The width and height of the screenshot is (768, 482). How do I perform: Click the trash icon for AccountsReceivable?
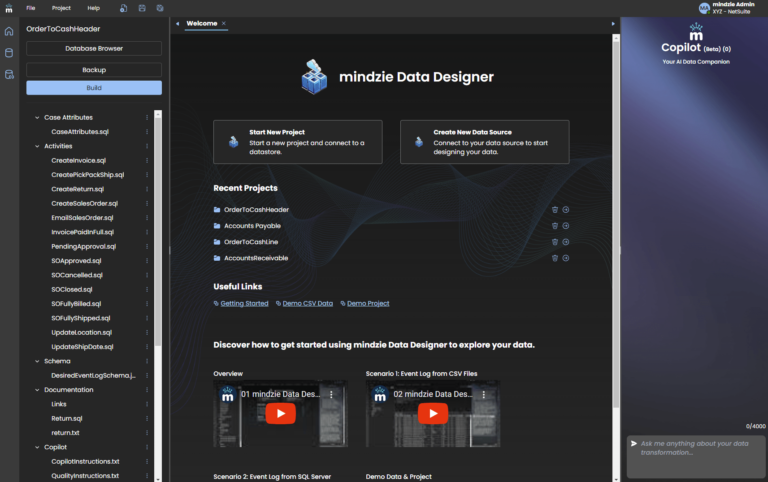point(555,258)
